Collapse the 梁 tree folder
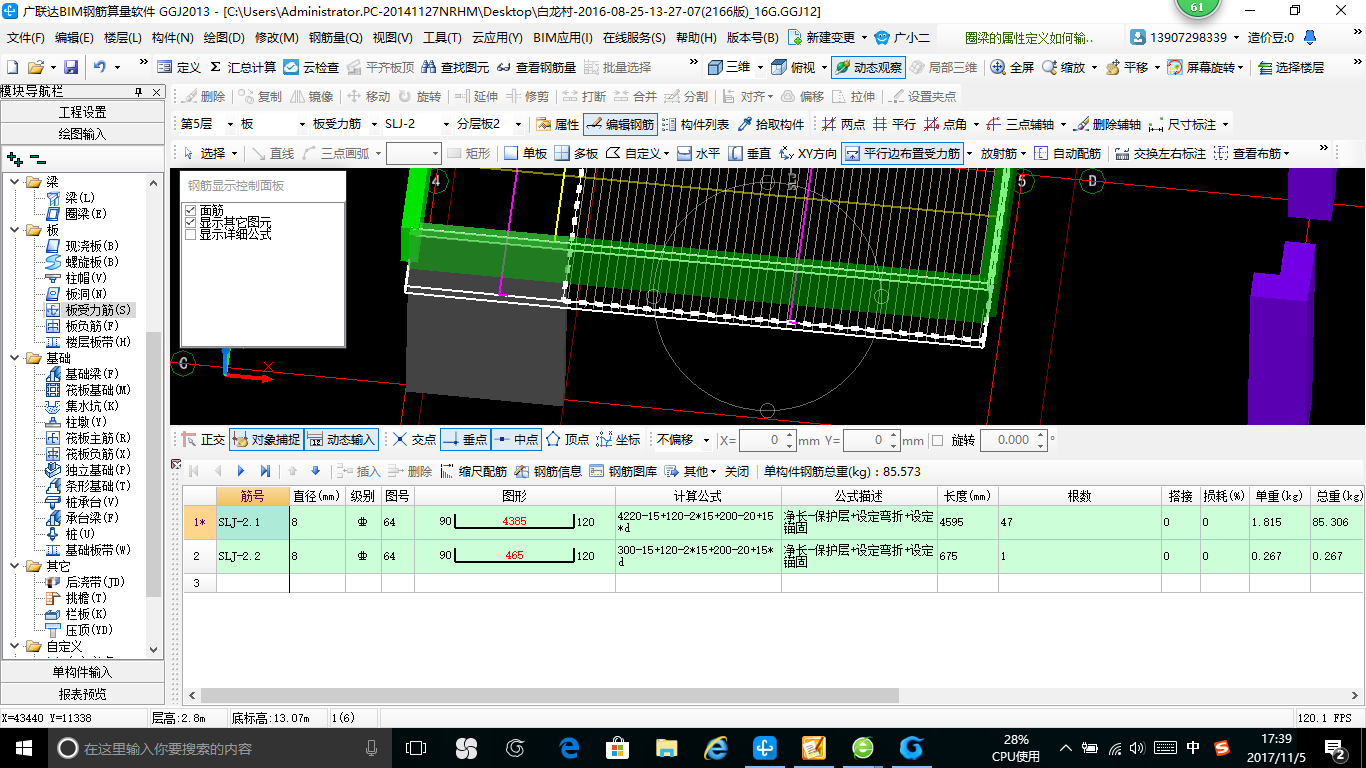The height and width of the screenshot is (768, 1366). click(x=14, y=182)
